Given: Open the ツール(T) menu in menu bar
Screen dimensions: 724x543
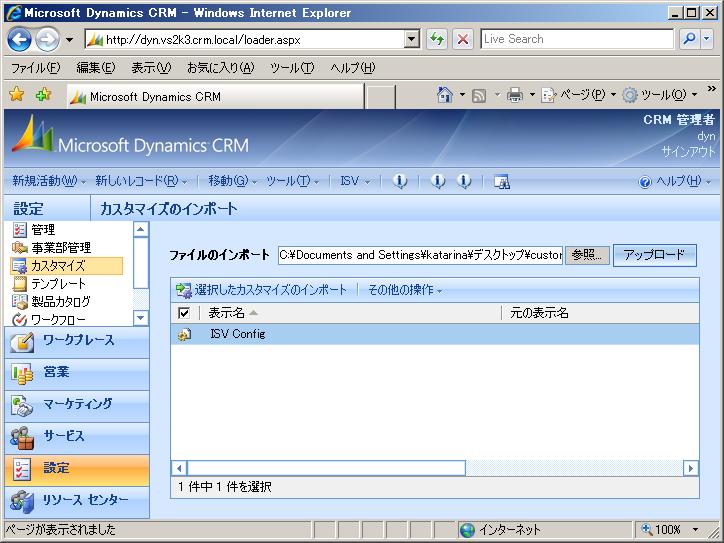Looking at the screenshot, I should pyautogui.click(x=292, y=68).
